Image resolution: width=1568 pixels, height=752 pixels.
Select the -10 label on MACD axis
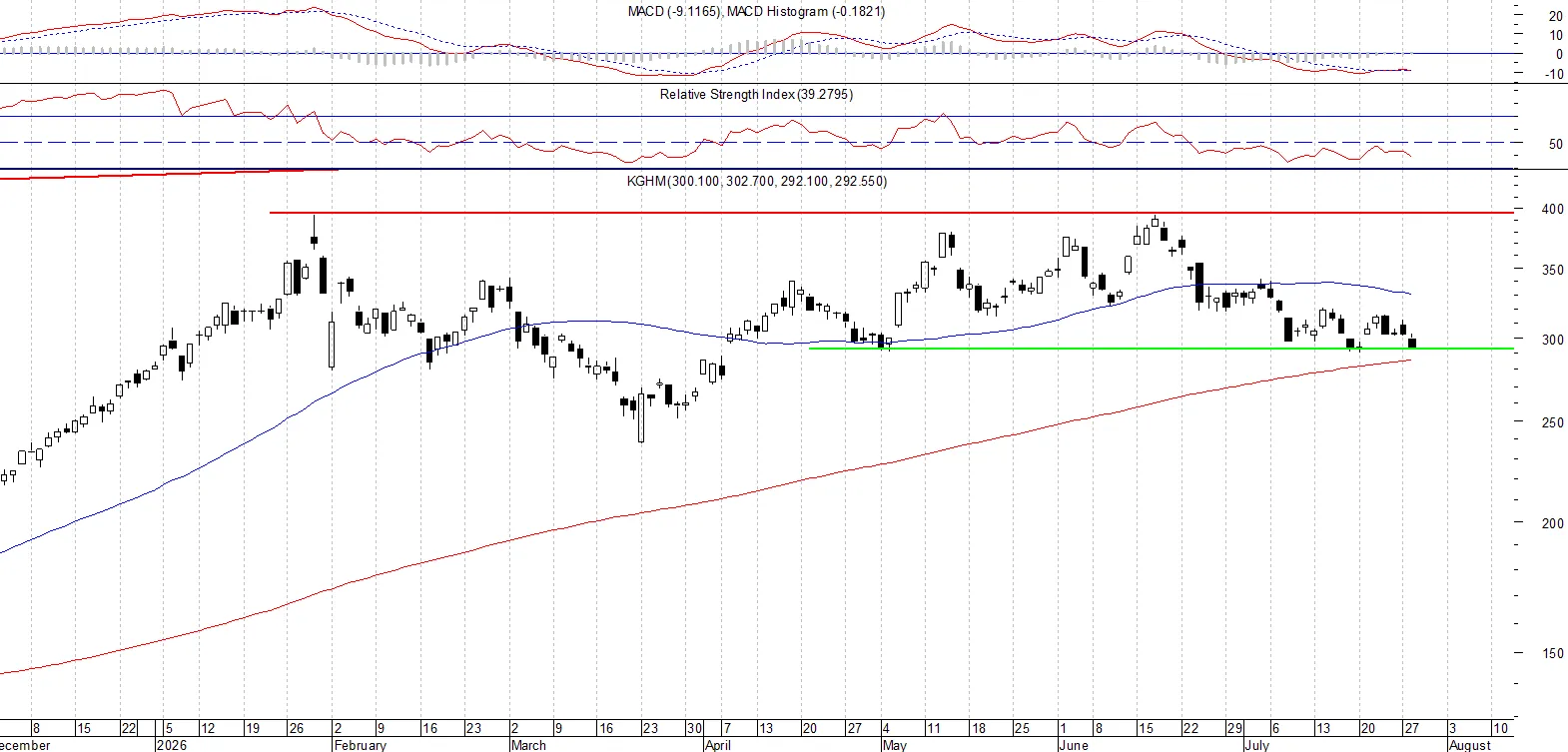pyautogui.click(x=1554, y=74)
